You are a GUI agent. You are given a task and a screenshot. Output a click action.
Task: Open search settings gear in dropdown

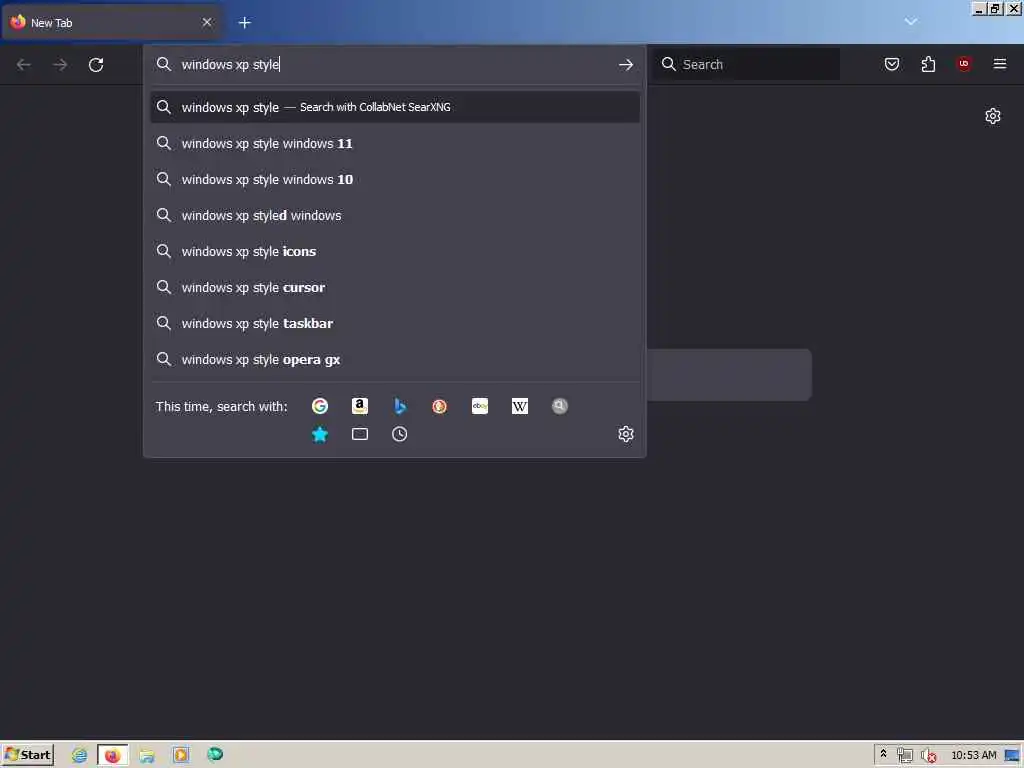pyautogui.click(x=626, y=434)
